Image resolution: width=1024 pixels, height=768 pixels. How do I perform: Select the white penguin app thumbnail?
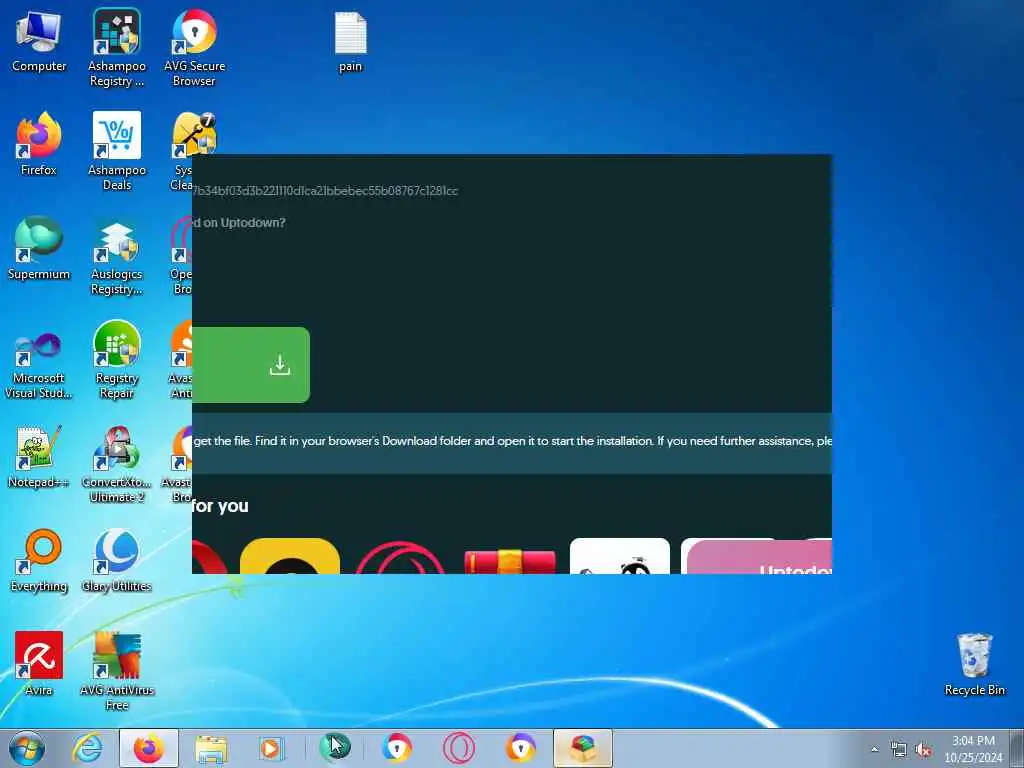[x=620, y=556]
